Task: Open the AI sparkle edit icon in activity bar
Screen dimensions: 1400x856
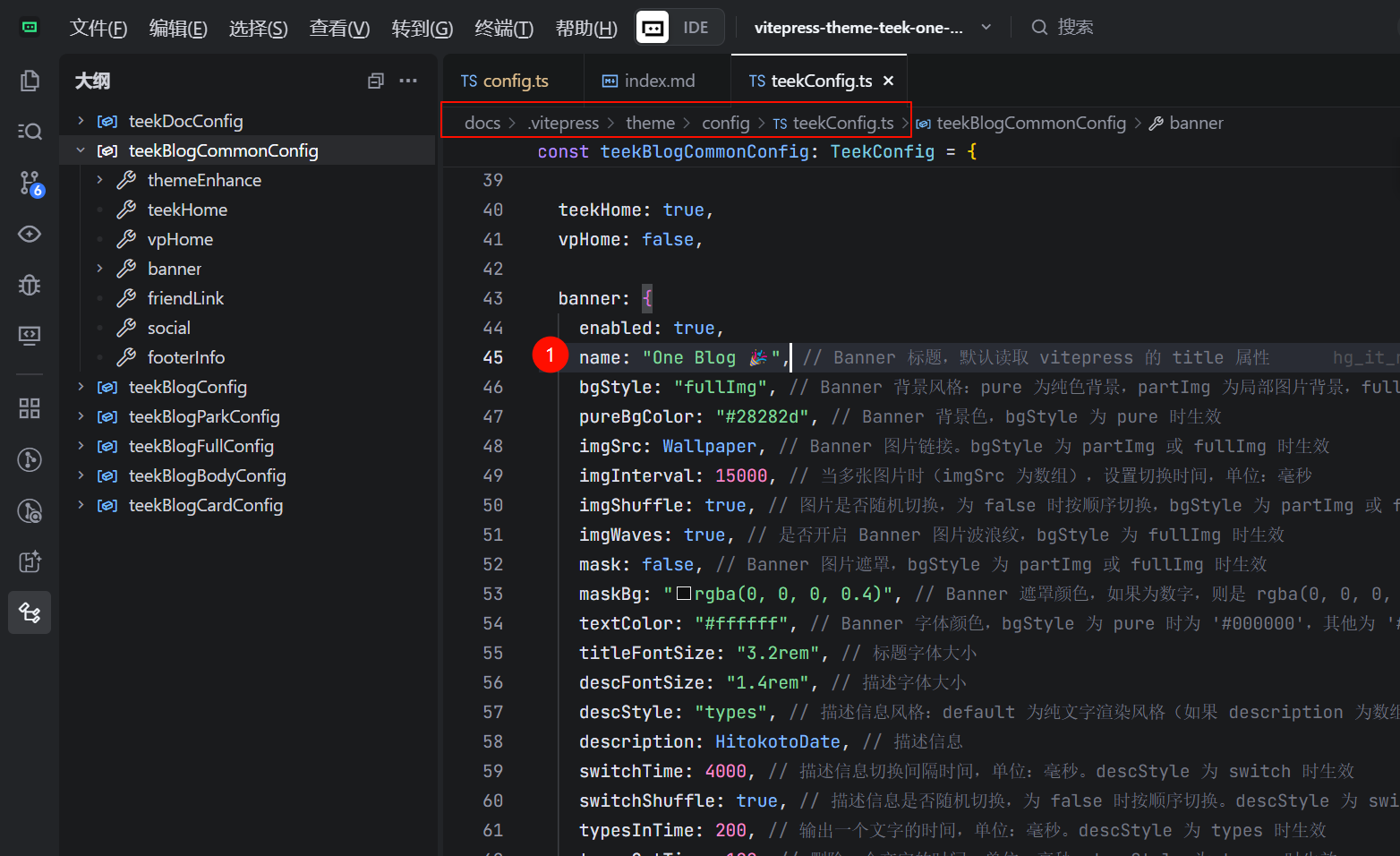Action: coord(30,561)
